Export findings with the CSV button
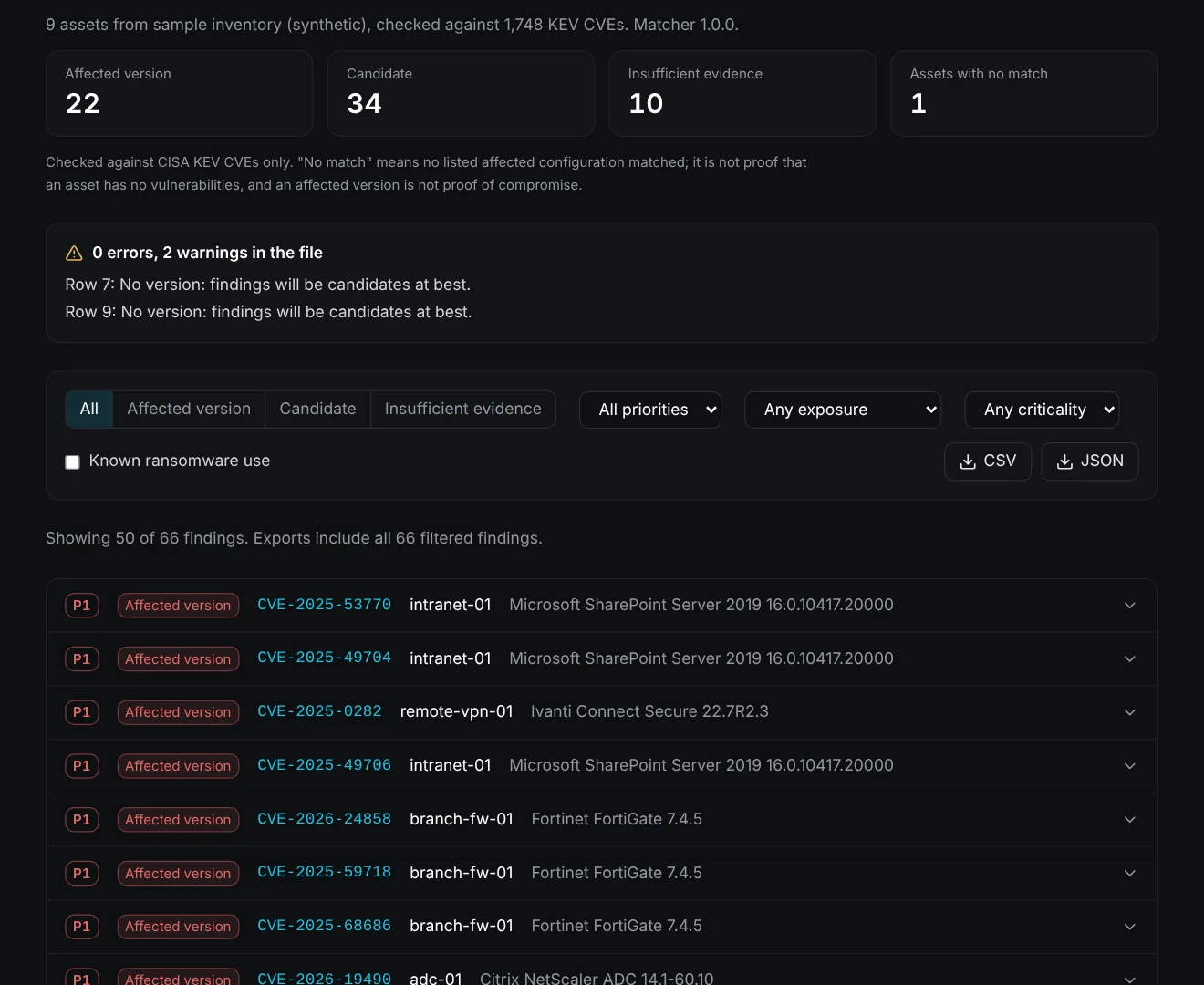The height and width of the screenshot is (985, 1204). (x=988, y=461)
